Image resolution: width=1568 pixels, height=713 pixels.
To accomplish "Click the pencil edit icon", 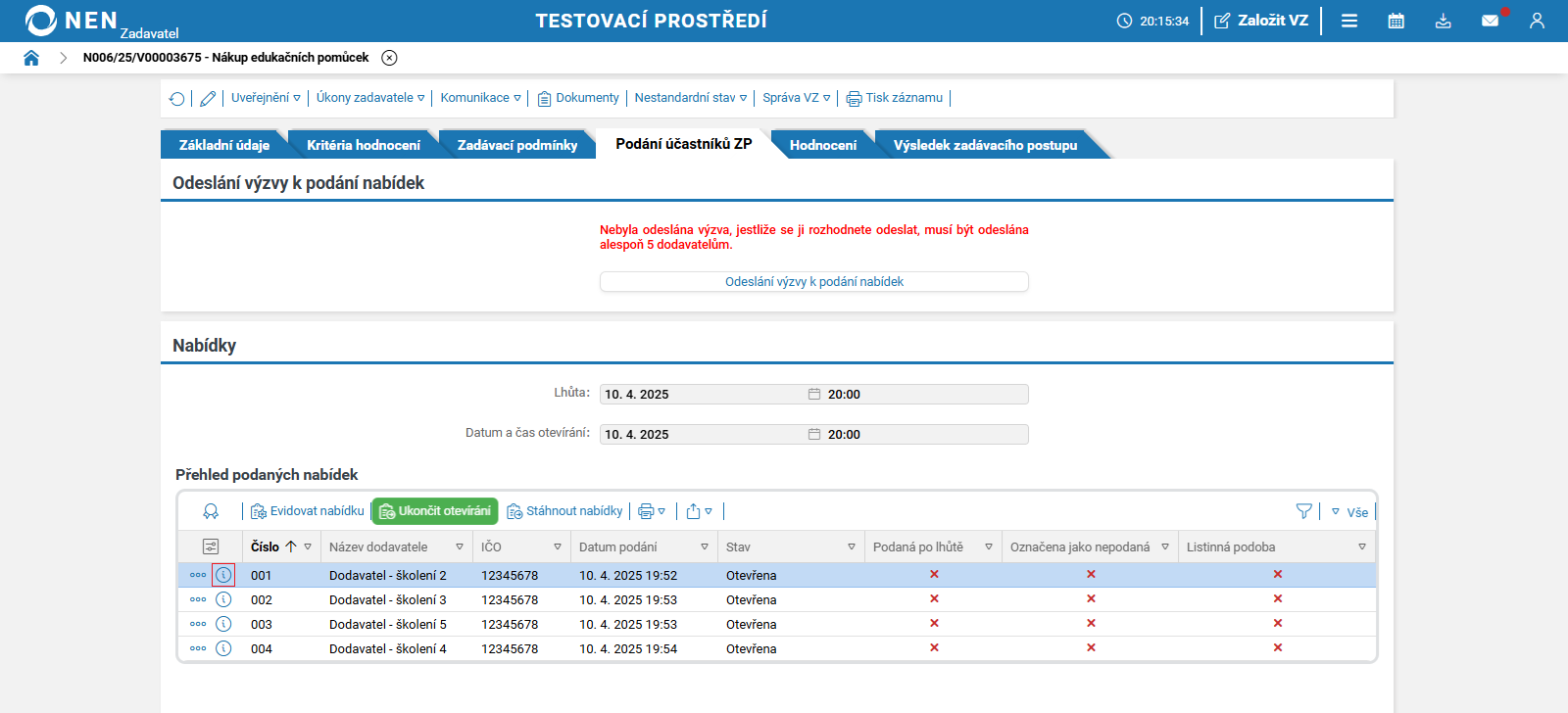I will 208,98.
